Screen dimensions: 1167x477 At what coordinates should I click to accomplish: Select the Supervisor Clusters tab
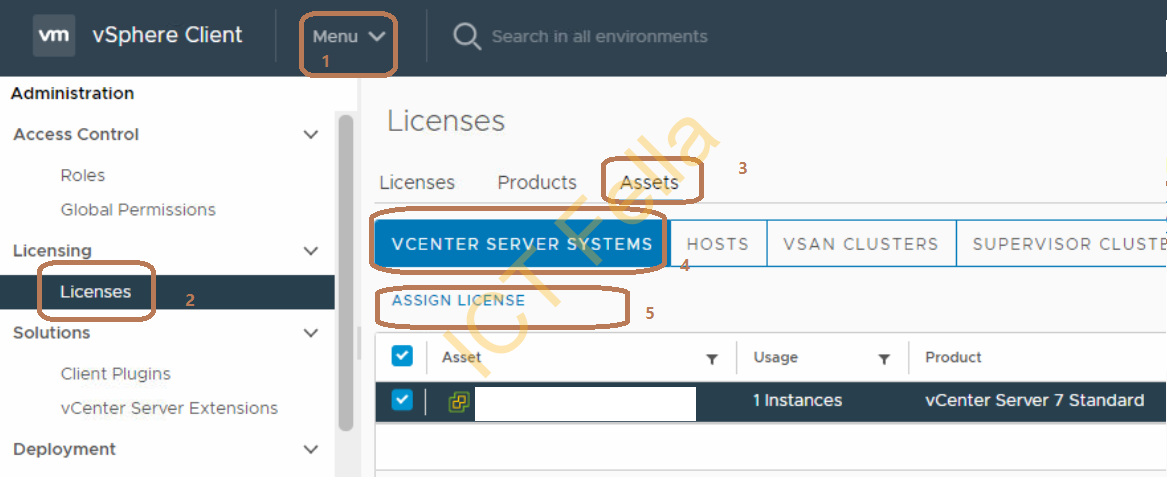tap(1061, 243)
